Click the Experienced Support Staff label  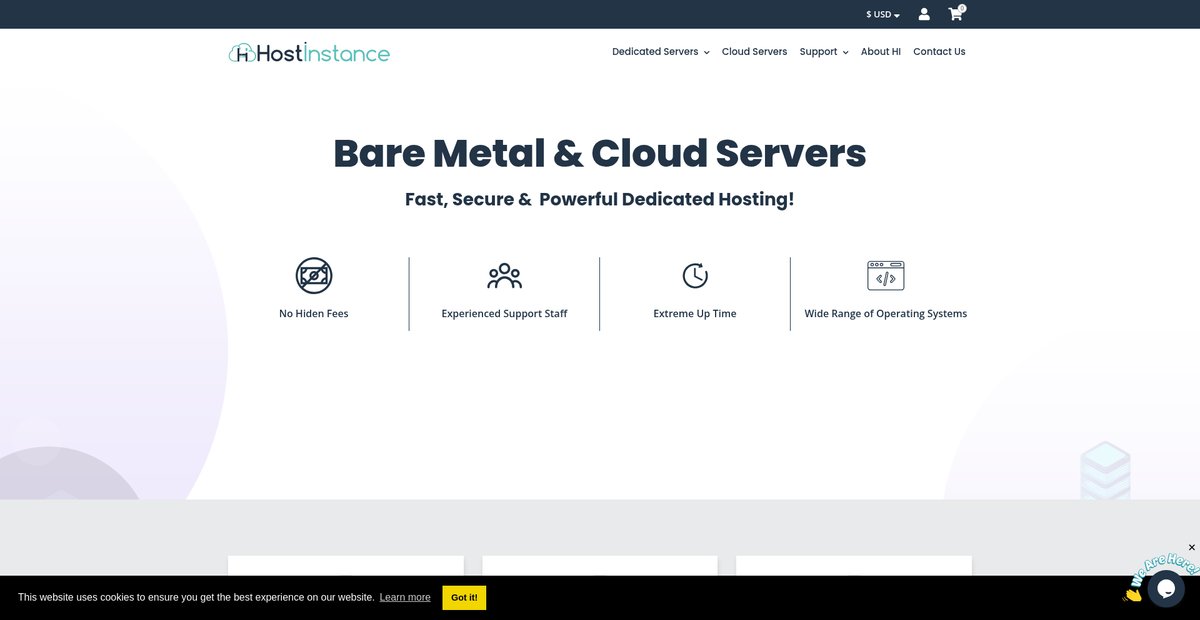point(504,314)
